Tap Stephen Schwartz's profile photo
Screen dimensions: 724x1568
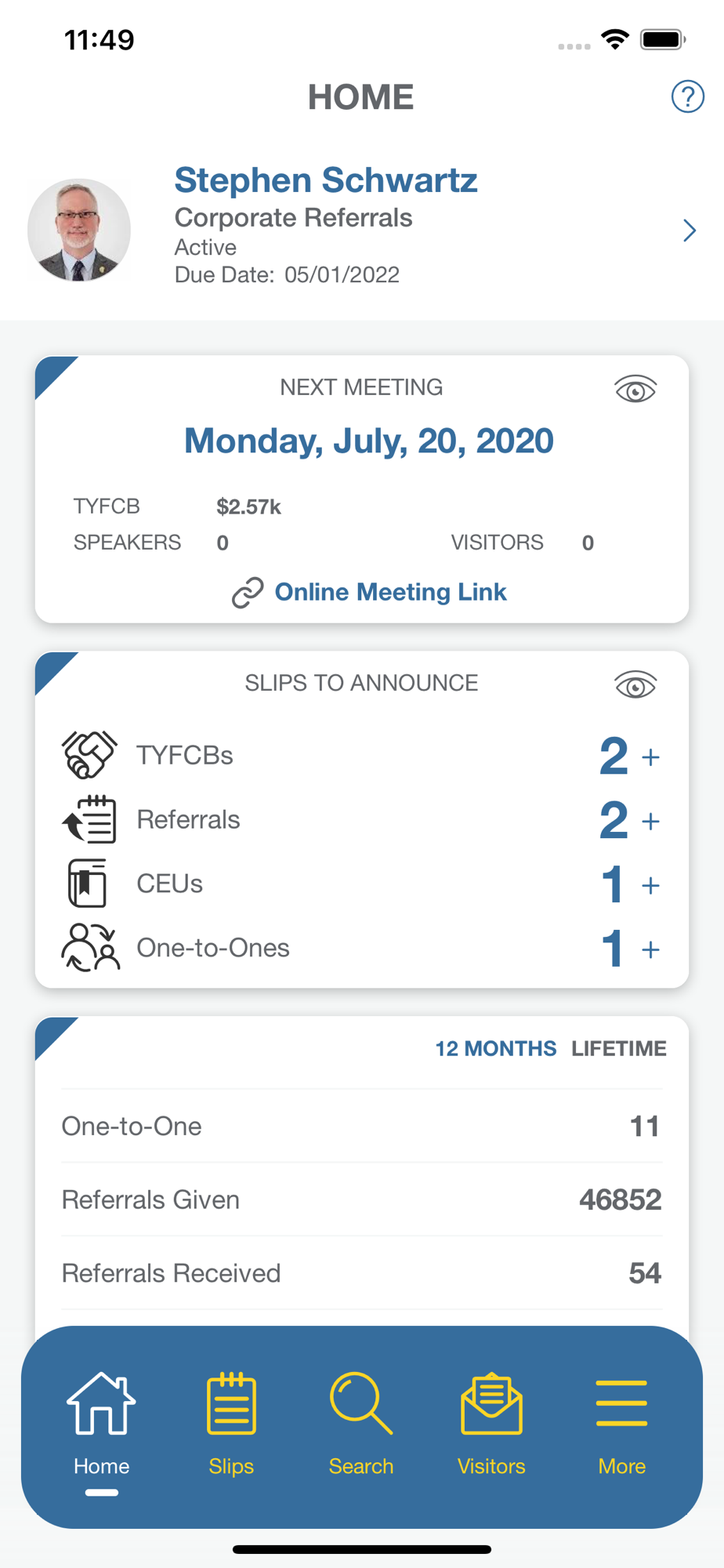79,230
